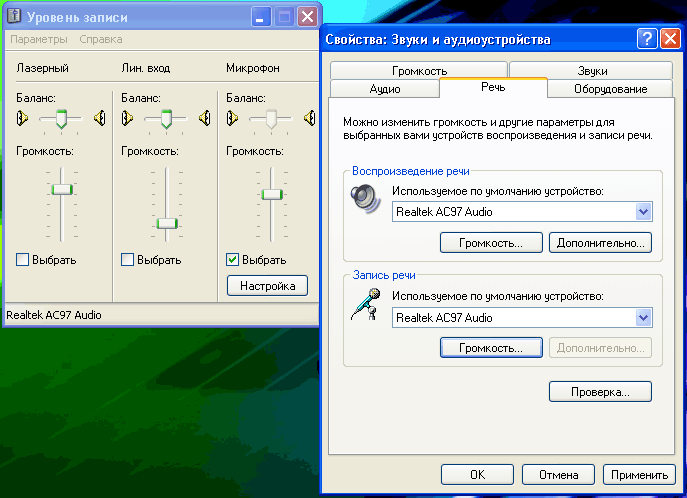Click the microphone icon in Запись речи
687x498 pixels.
365,304
